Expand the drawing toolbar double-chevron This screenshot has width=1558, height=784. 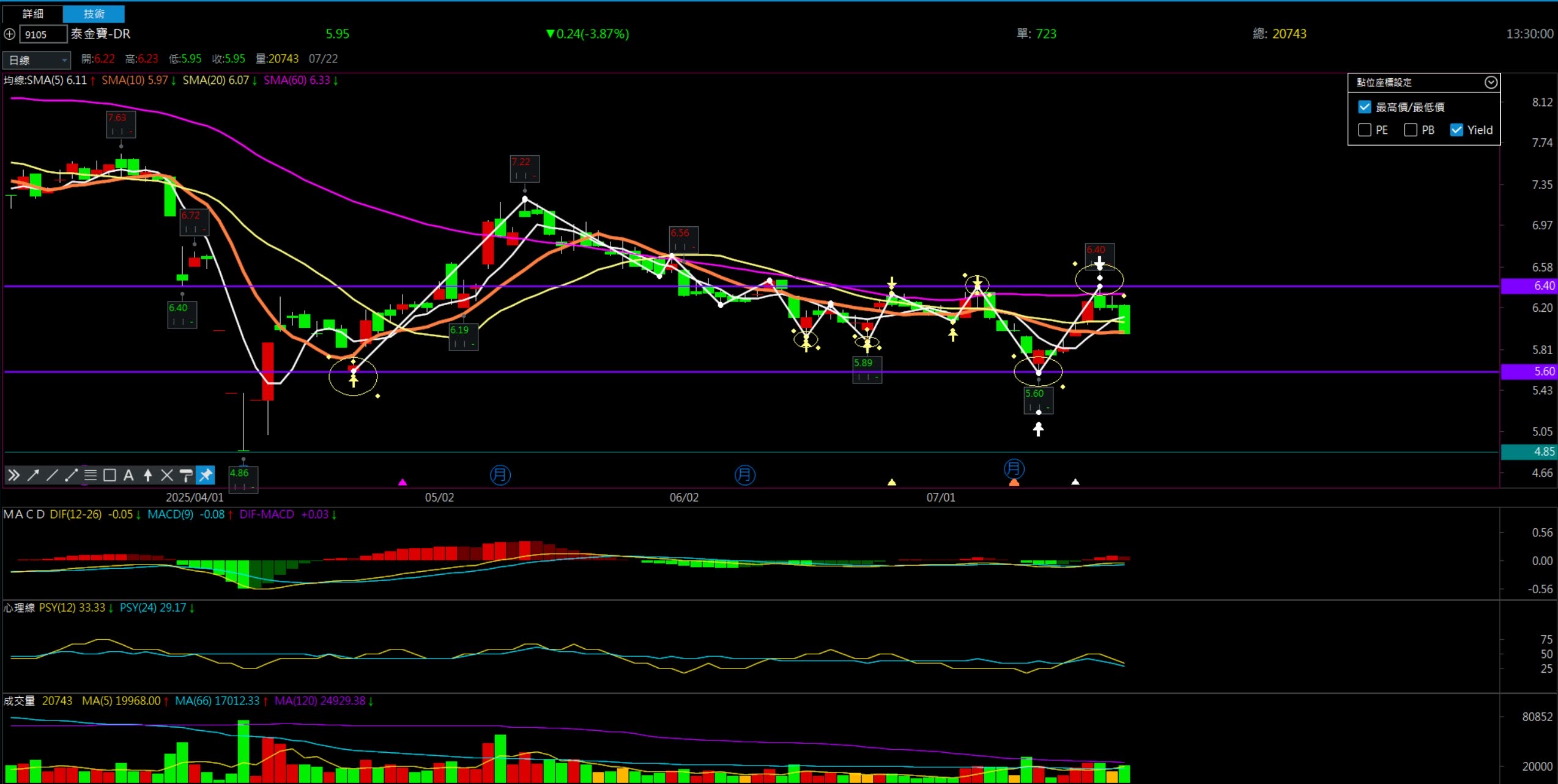(13, 475)
